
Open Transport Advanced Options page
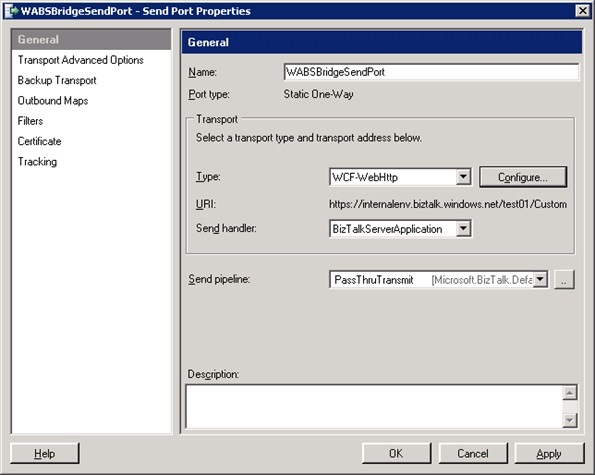80,60
